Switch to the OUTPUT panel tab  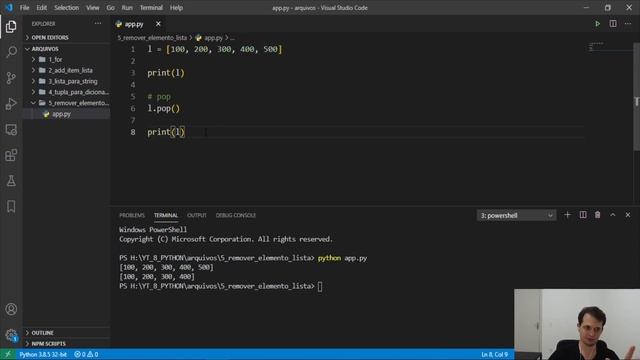tap(197, 215)
